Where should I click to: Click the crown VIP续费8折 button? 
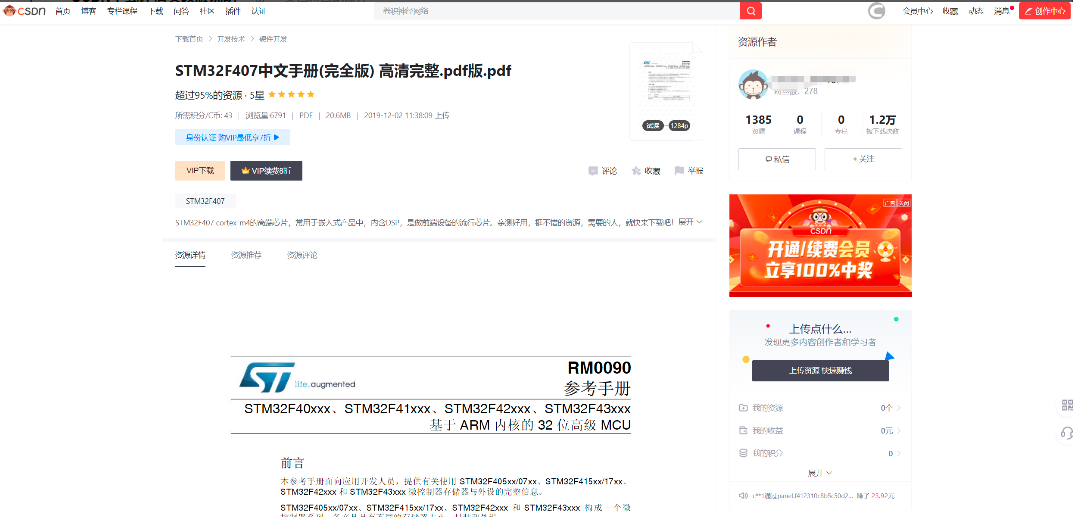[266, 171]
